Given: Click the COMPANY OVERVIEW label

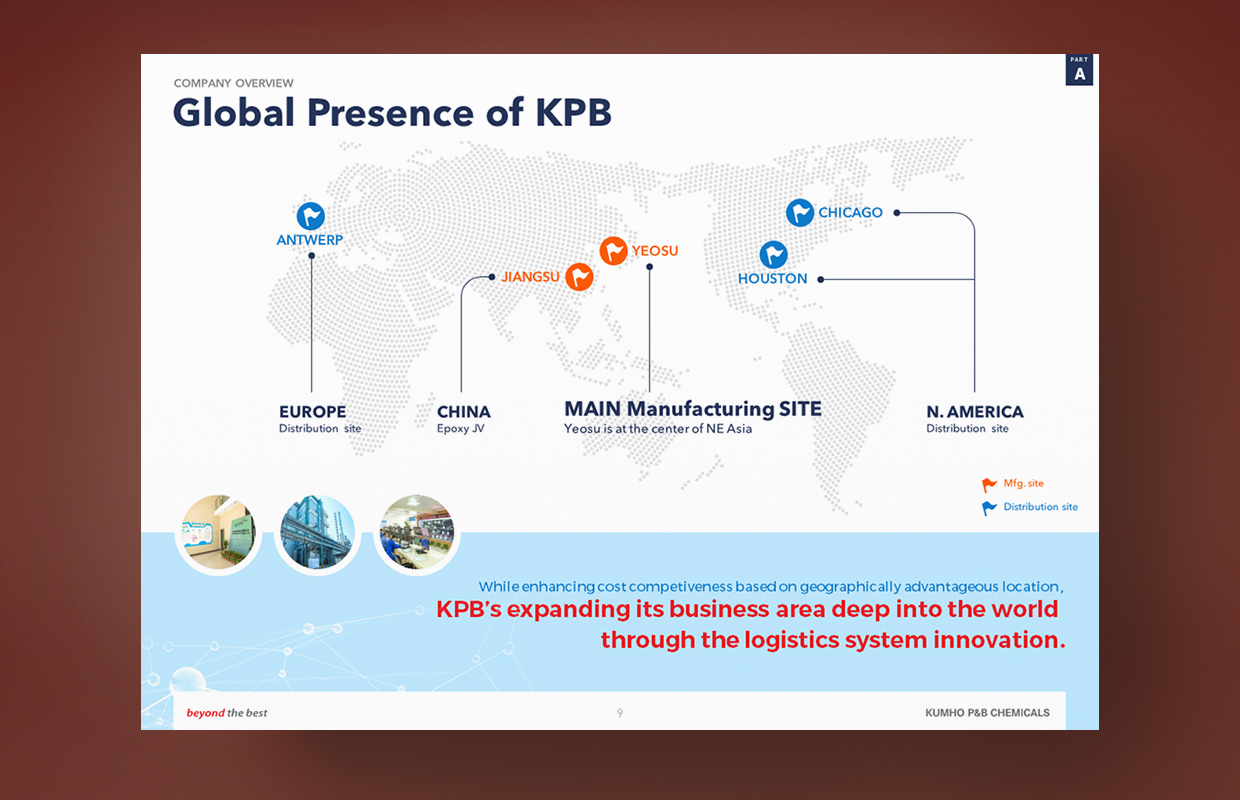Looking at the screenshot, I should (x=234, y=83).
